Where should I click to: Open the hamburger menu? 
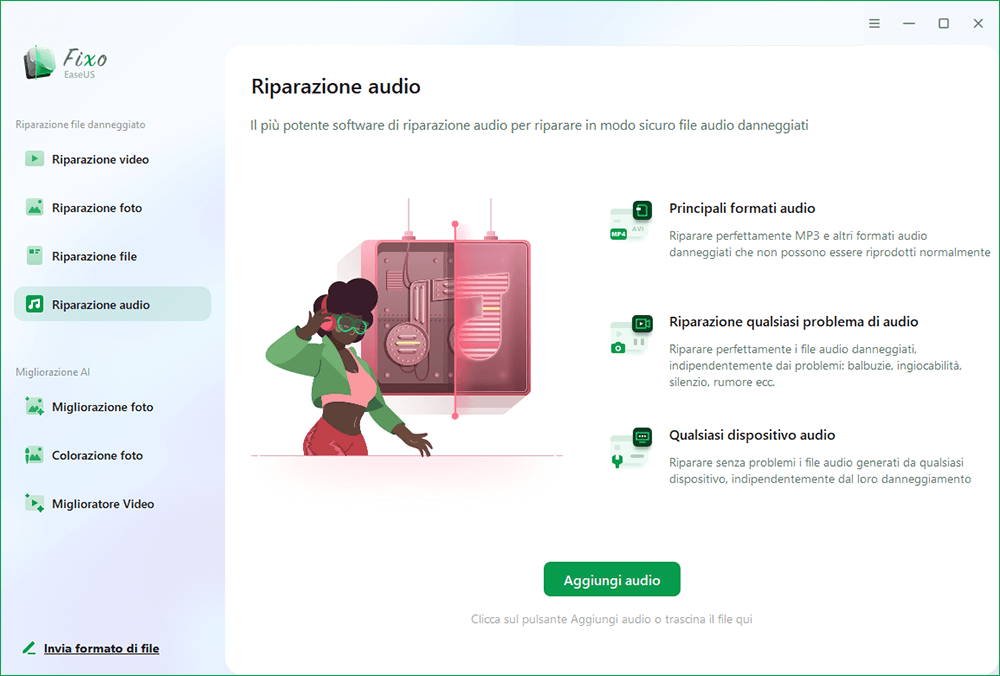click(874, 22)
